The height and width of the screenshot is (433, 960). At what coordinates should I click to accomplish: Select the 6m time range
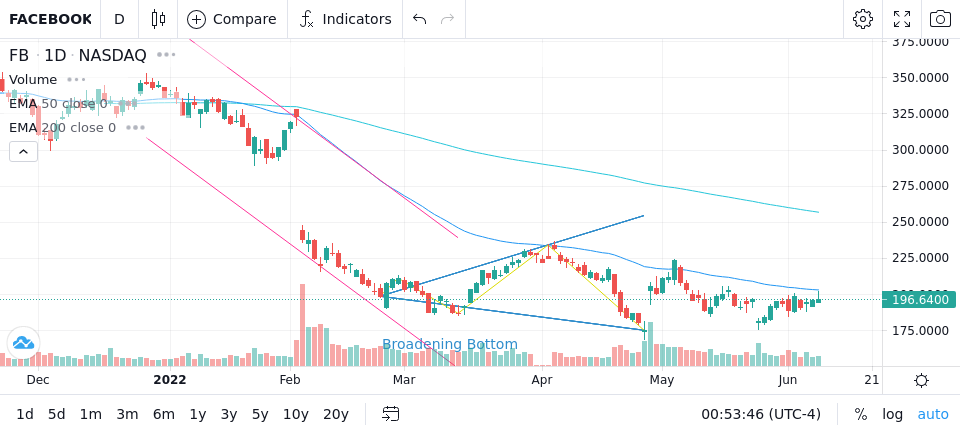point(163,414)
